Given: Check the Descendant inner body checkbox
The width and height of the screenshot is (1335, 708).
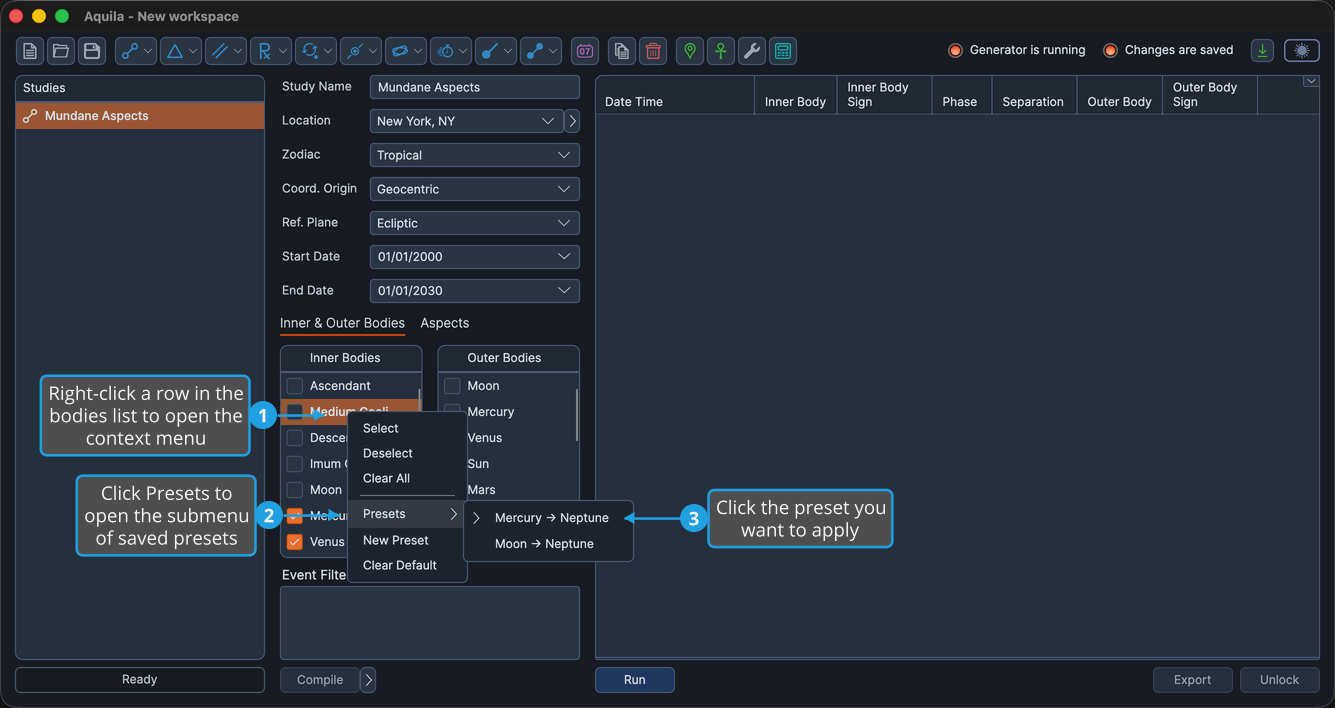Looking at the screenshot, I should (295, 438).
